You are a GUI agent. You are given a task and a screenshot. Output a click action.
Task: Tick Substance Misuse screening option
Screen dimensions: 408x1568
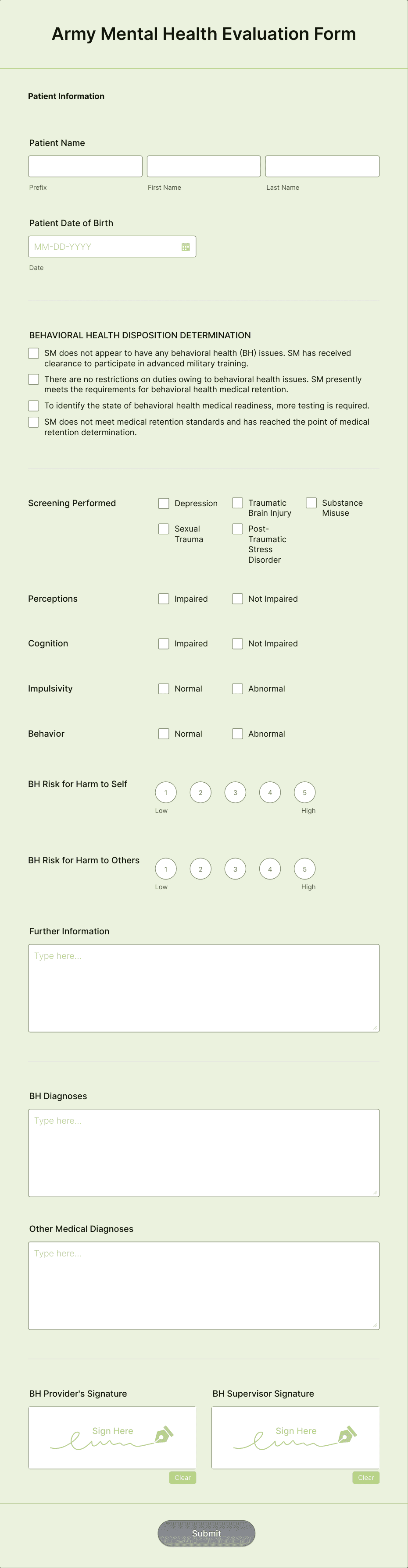pos(311,503)
